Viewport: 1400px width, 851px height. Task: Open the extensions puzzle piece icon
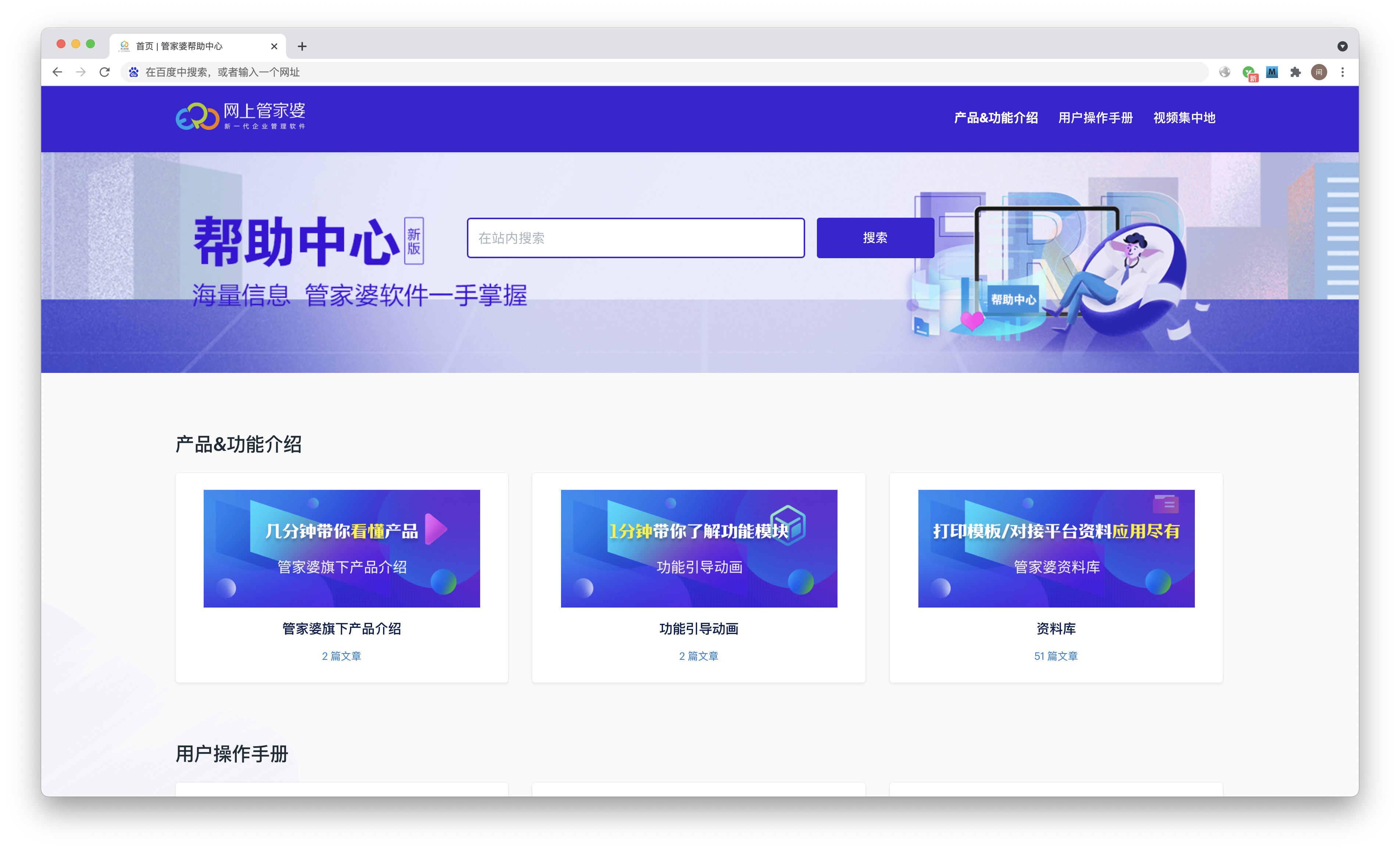[x=1296, y=72]
